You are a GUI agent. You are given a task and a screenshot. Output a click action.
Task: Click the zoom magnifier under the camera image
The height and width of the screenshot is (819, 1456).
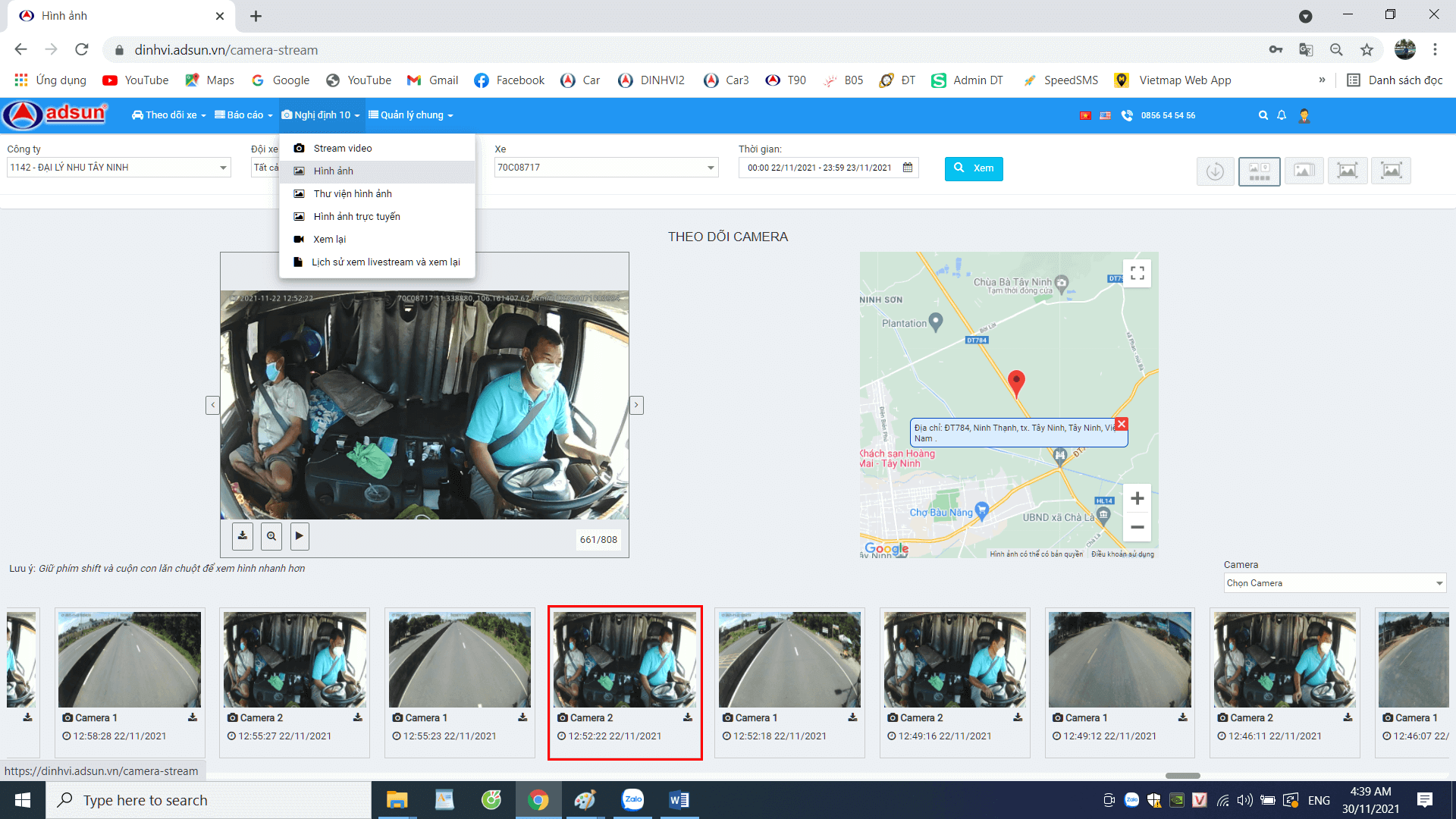point(271,536)
